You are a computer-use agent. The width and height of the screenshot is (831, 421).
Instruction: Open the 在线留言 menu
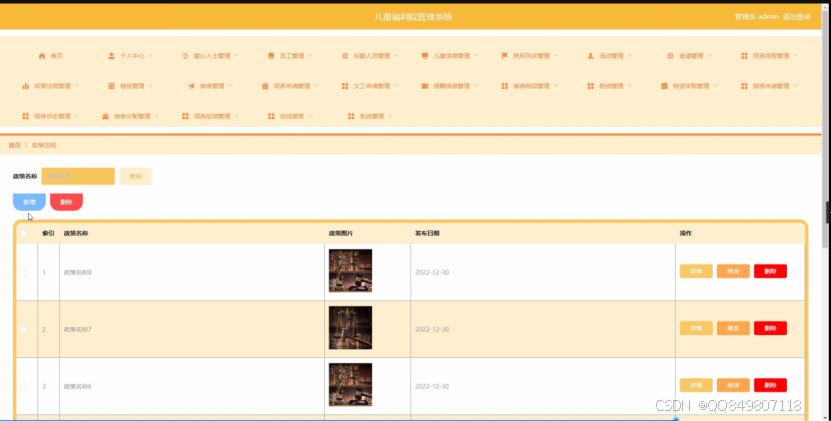click(289, 116)
